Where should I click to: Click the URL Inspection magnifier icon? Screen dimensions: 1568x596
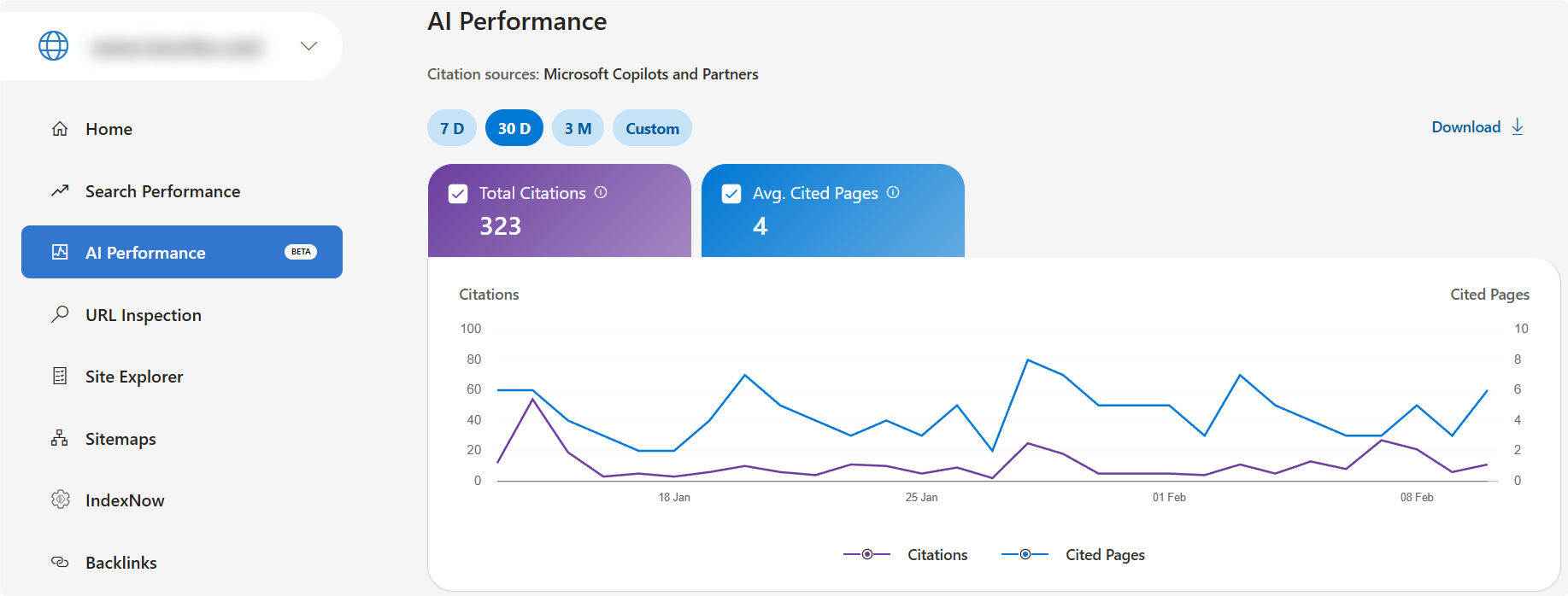click(60, 314)
